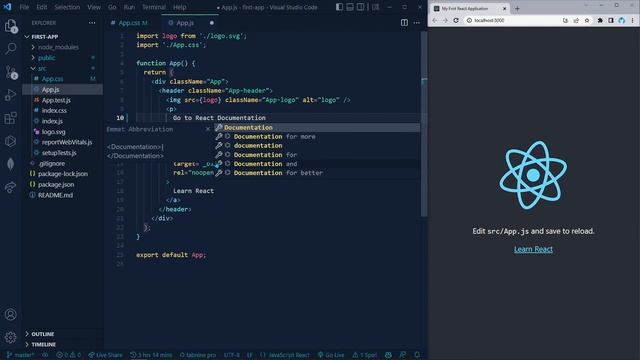Bookmark this page with the star icon

(x=587, y=20)
